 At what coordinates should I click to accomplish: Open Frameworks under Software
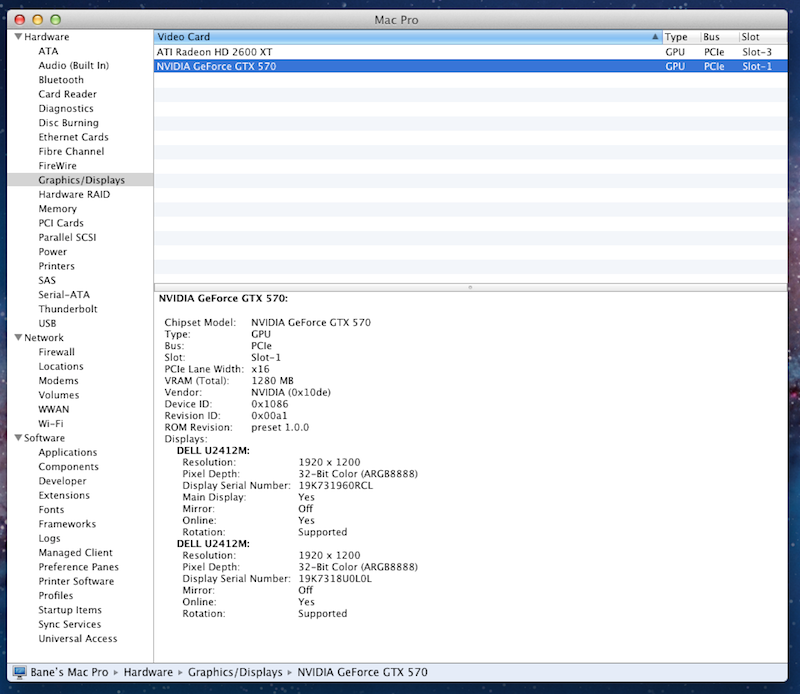point(67,523)
